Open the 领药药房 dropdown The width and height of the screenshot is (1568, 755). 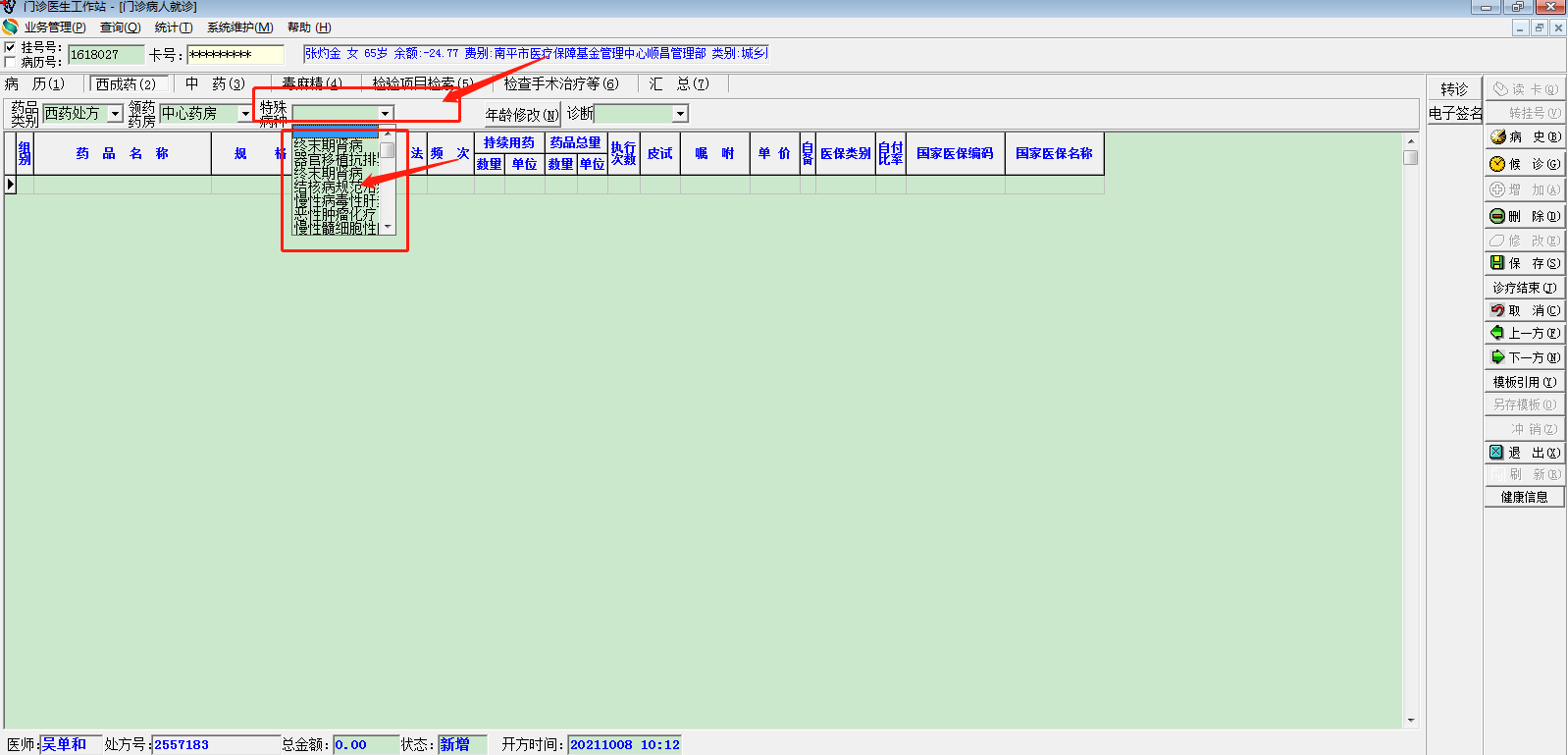(x=244, y=114)
